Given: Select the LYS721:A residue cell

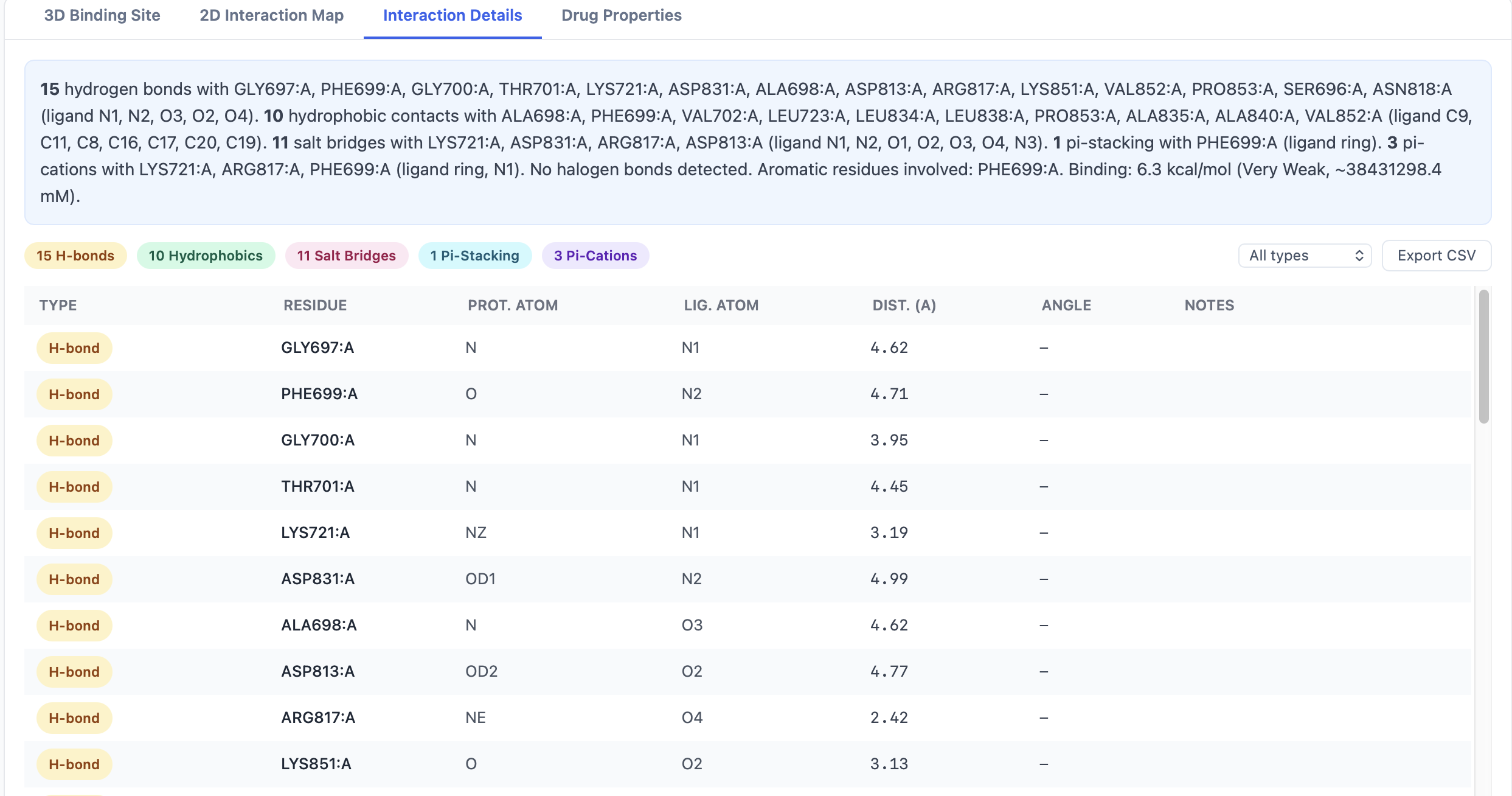Looking at the screenshot, I should [316, 533].
